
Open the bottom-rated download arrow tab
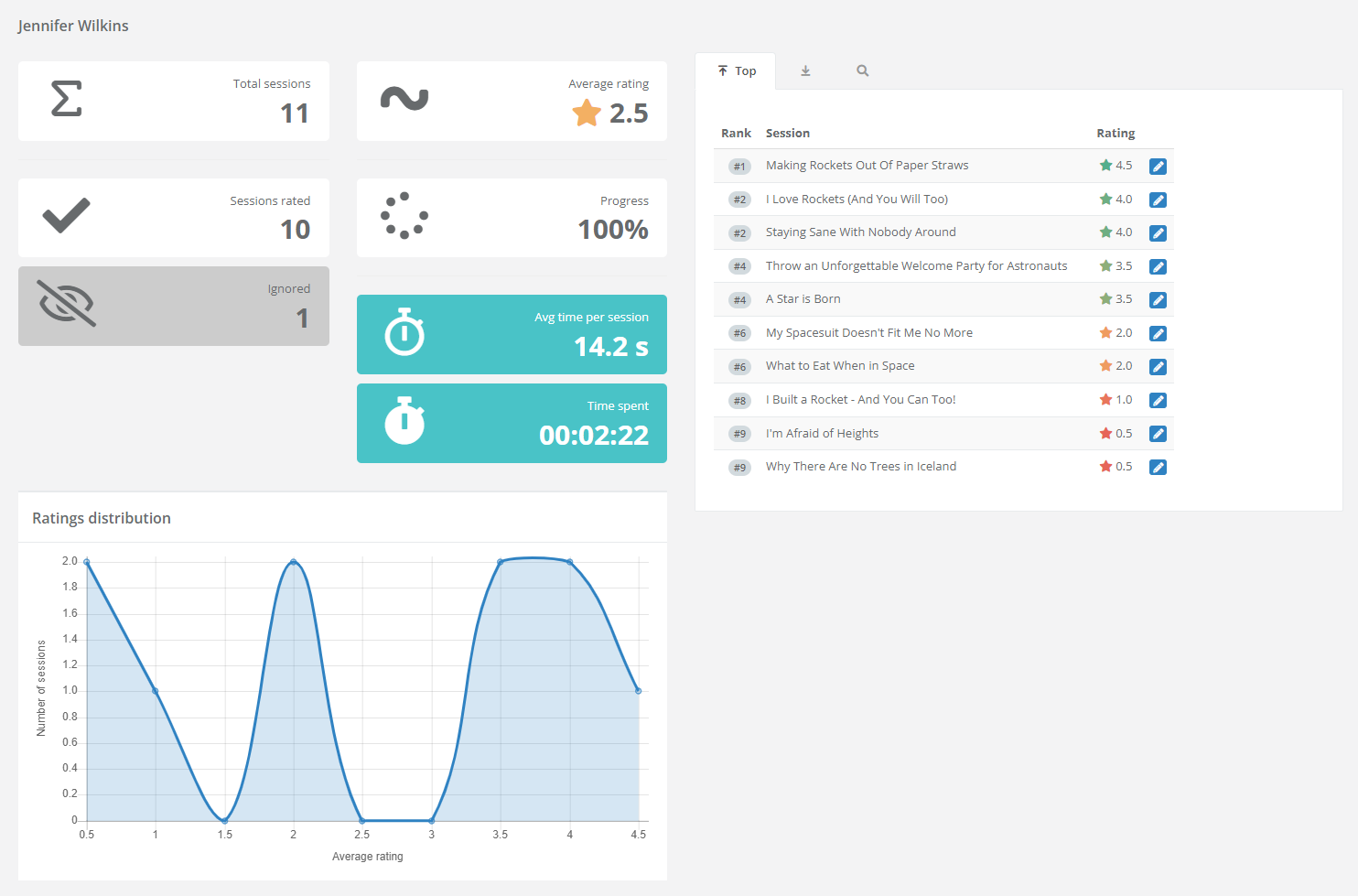(805, 71)
